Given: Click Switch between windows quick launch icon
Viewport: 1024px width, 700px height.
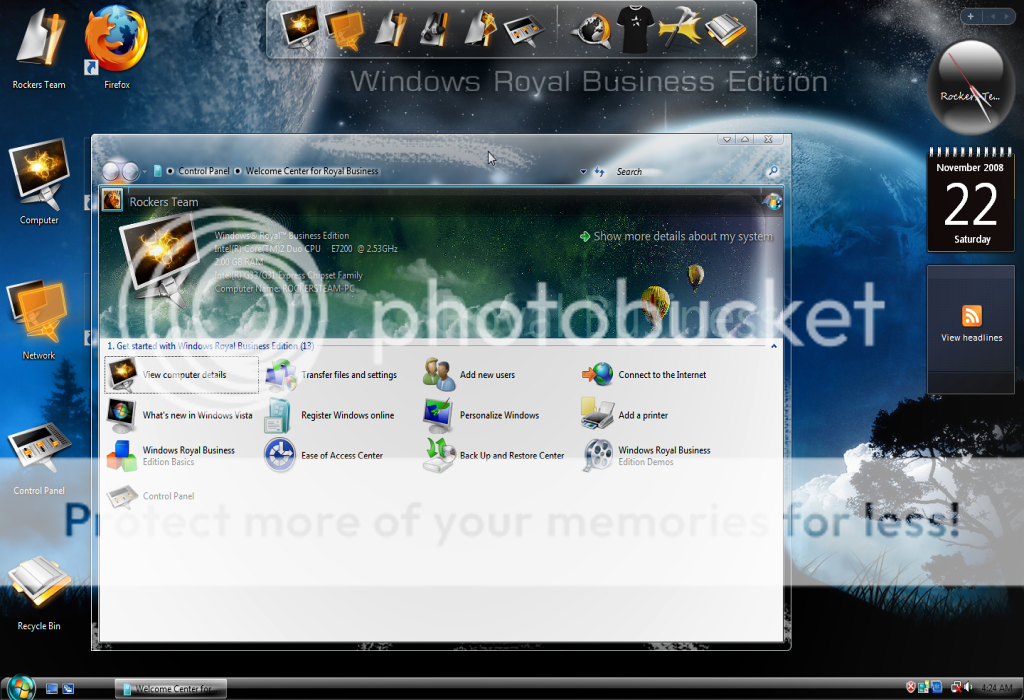Looking at the screenshot, I should click(x=68, y=688).
